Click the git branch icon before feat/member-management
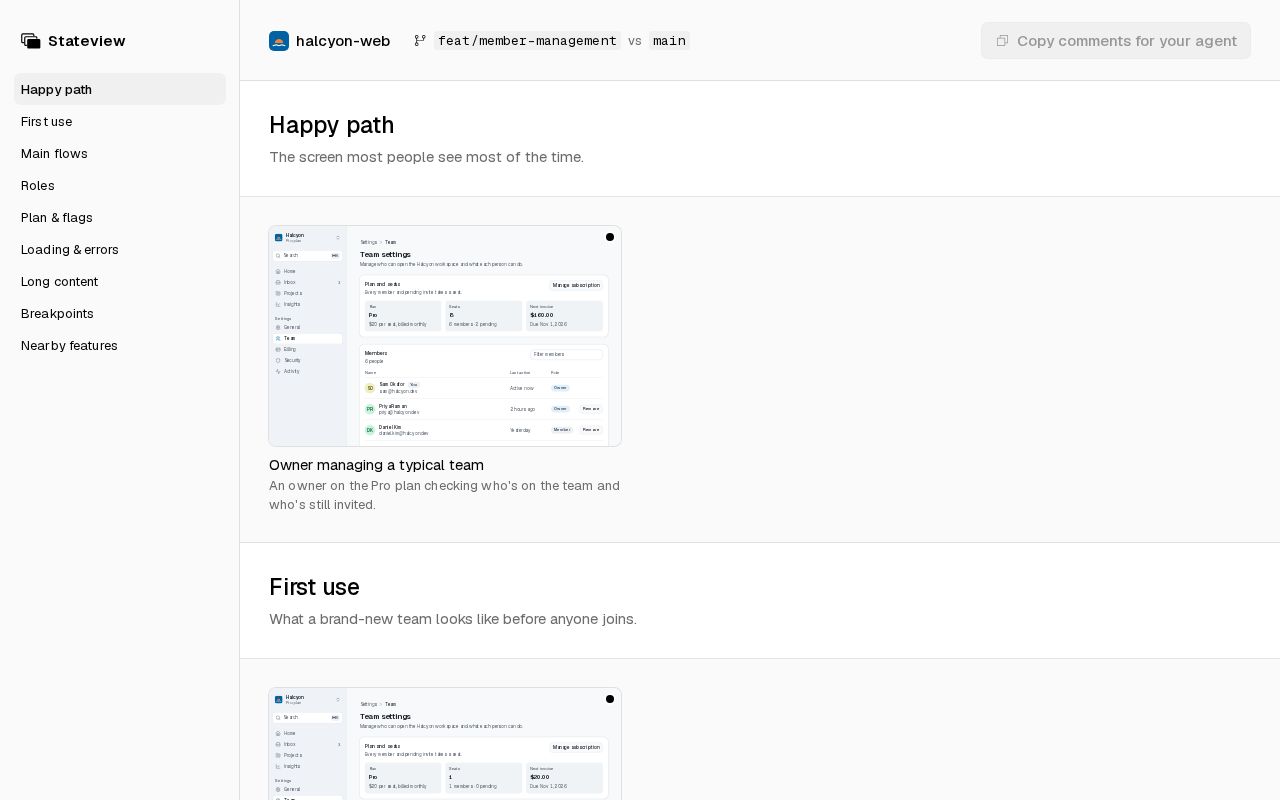The height and width of the screenshot is (800, 1280). [x=420, y=41]
